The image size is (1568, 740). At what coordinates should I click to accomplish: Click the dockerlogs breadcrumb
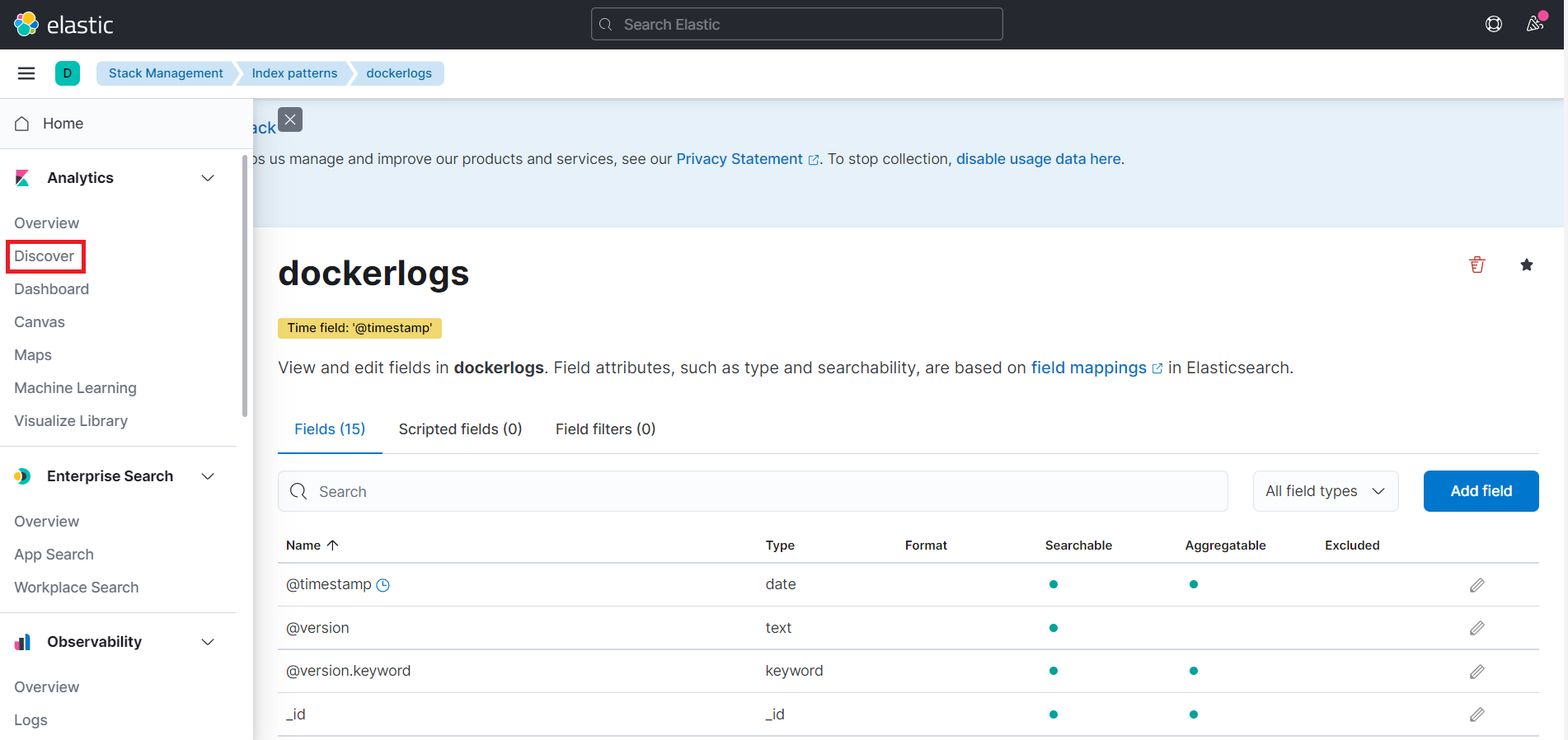click(x=399, y=73)
